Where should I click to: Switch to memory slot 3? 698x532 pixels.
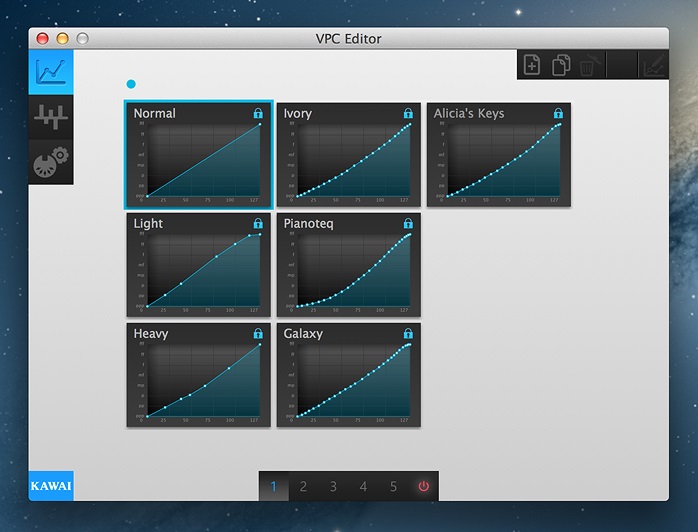point(333,486)
